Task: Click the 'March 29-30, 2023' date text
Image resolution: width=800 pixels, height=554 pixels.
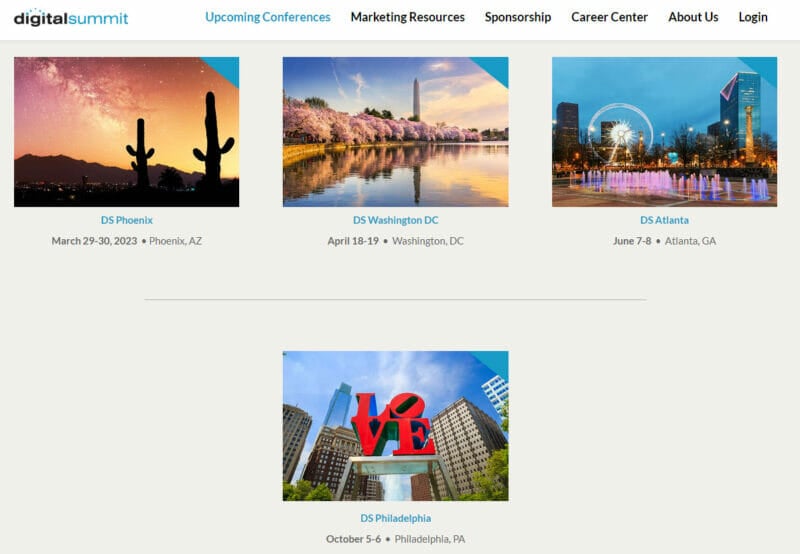Action: 94,241
